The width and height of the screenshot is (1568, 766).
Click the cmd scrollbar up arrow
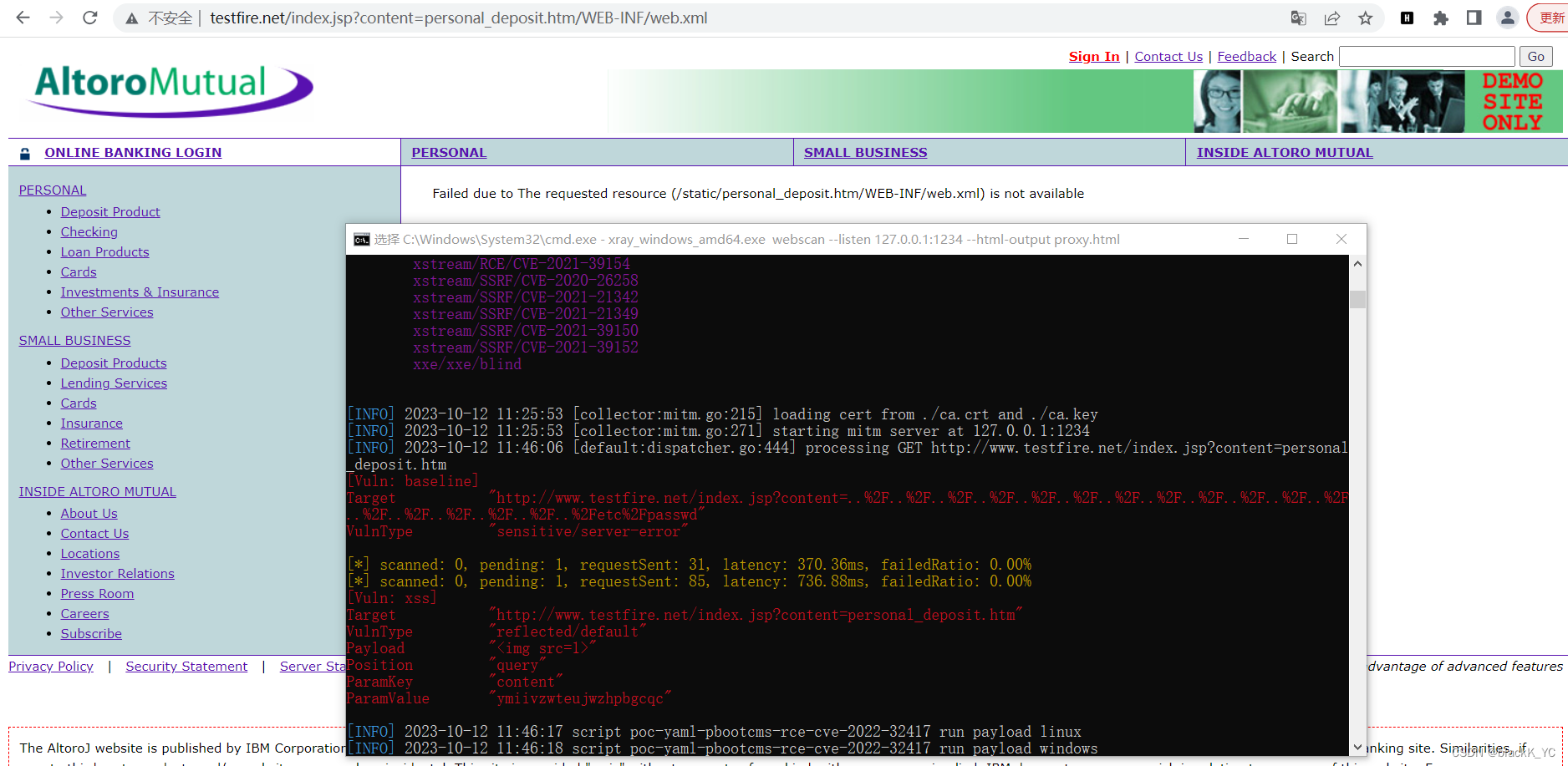click(1357, 264)
